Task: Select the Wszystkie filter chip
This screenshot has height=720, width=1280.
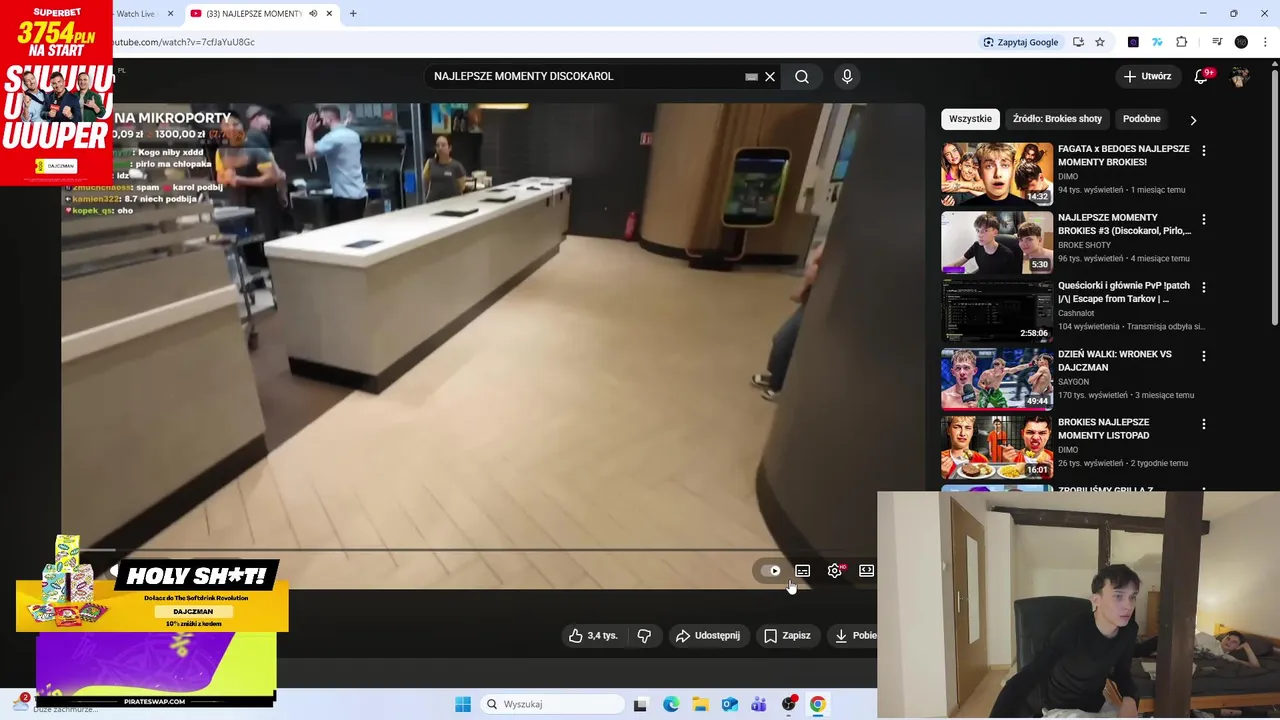Action: click(x=970, y=119)
